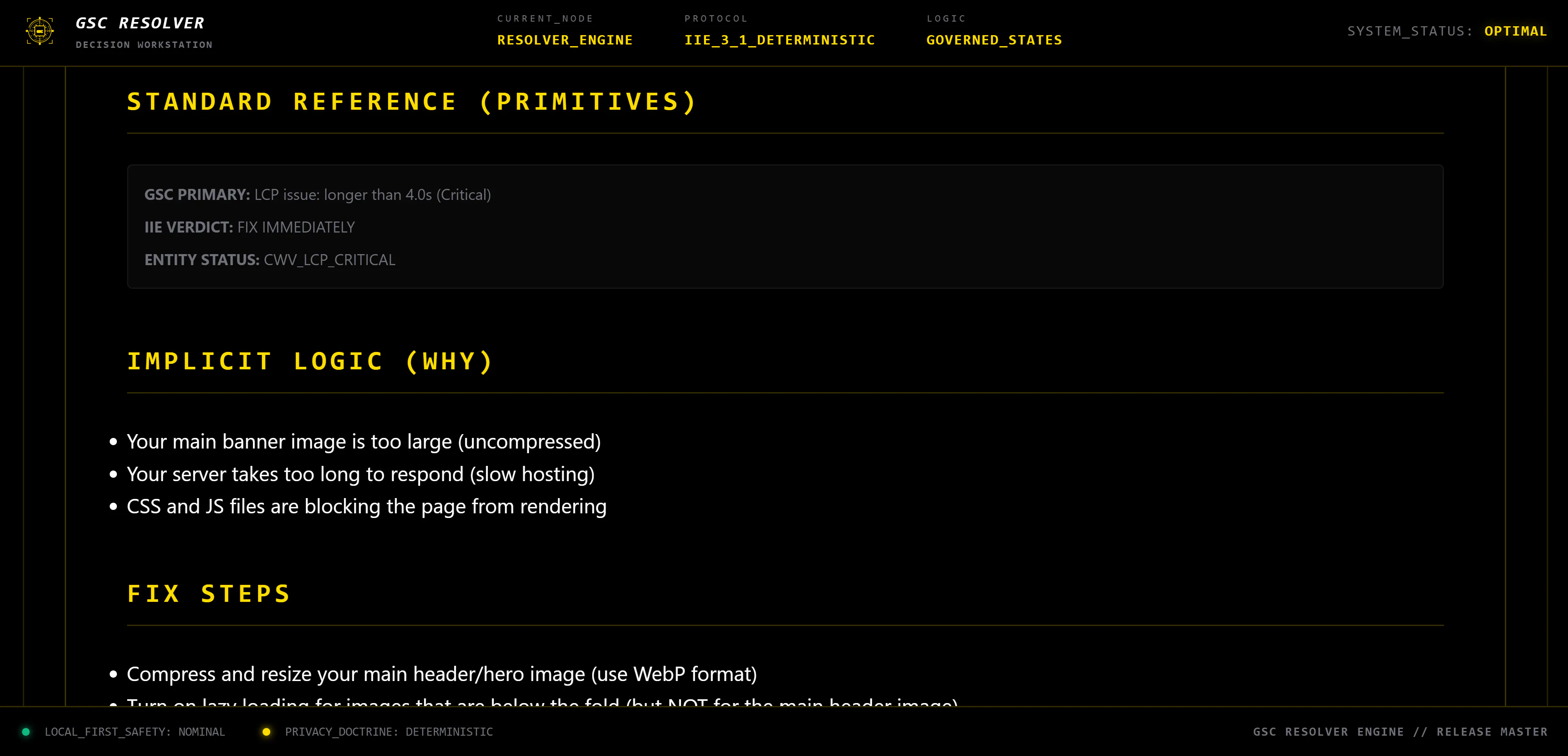Click LOCAL_FIRST_SAFETY: NOMINAL footer text
Image resolution: width=1568 pixels, height=756 pixels.
point(135,732)
